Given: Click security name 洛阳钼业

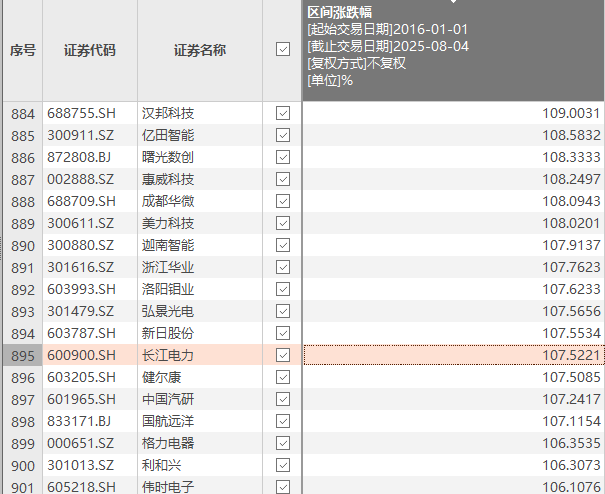Looking at the screenshot, I should pos(168,289).
